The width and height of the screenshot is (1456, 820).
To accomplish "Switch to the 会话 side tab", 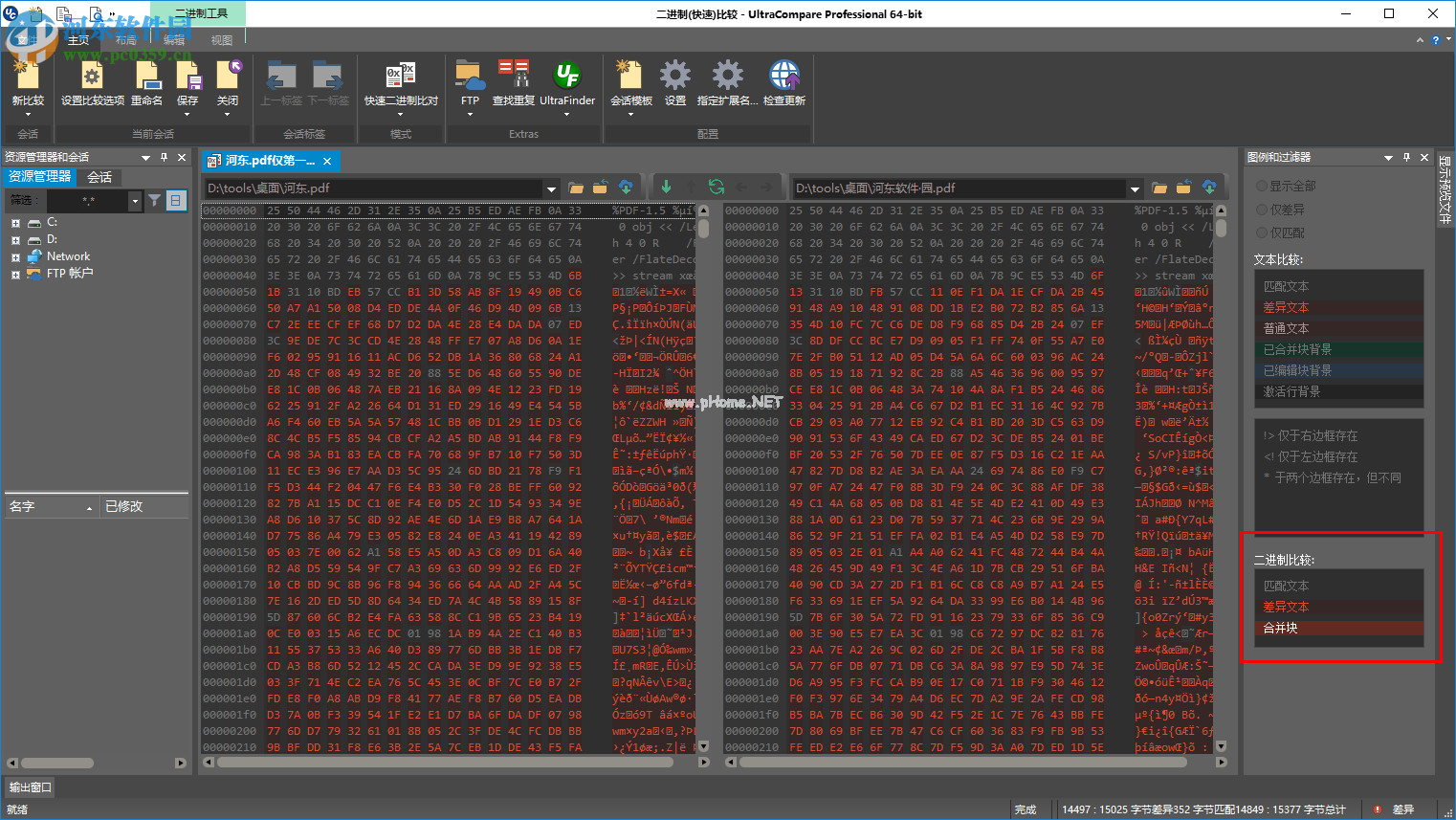I will click(x=99, y=177).
